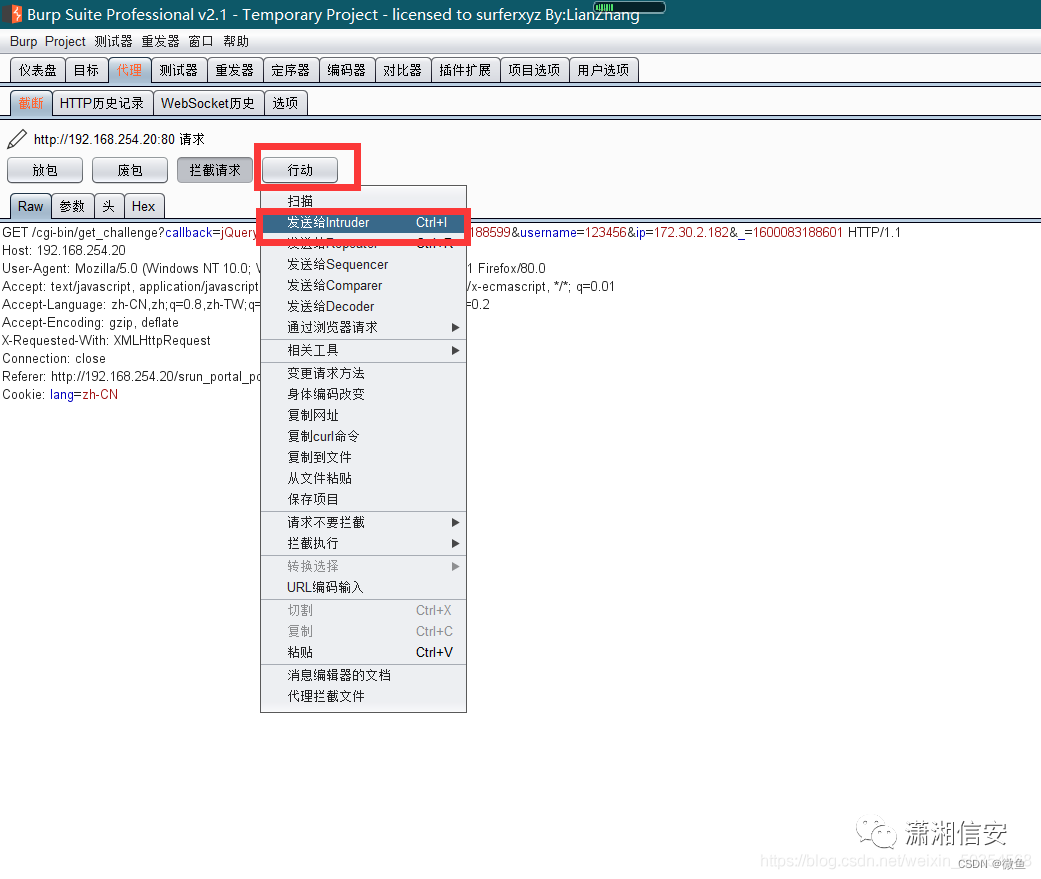The width and height of the screenshot is (1041, 879).
Task: Switch to the 参数 tab
Action: (72, 206)
